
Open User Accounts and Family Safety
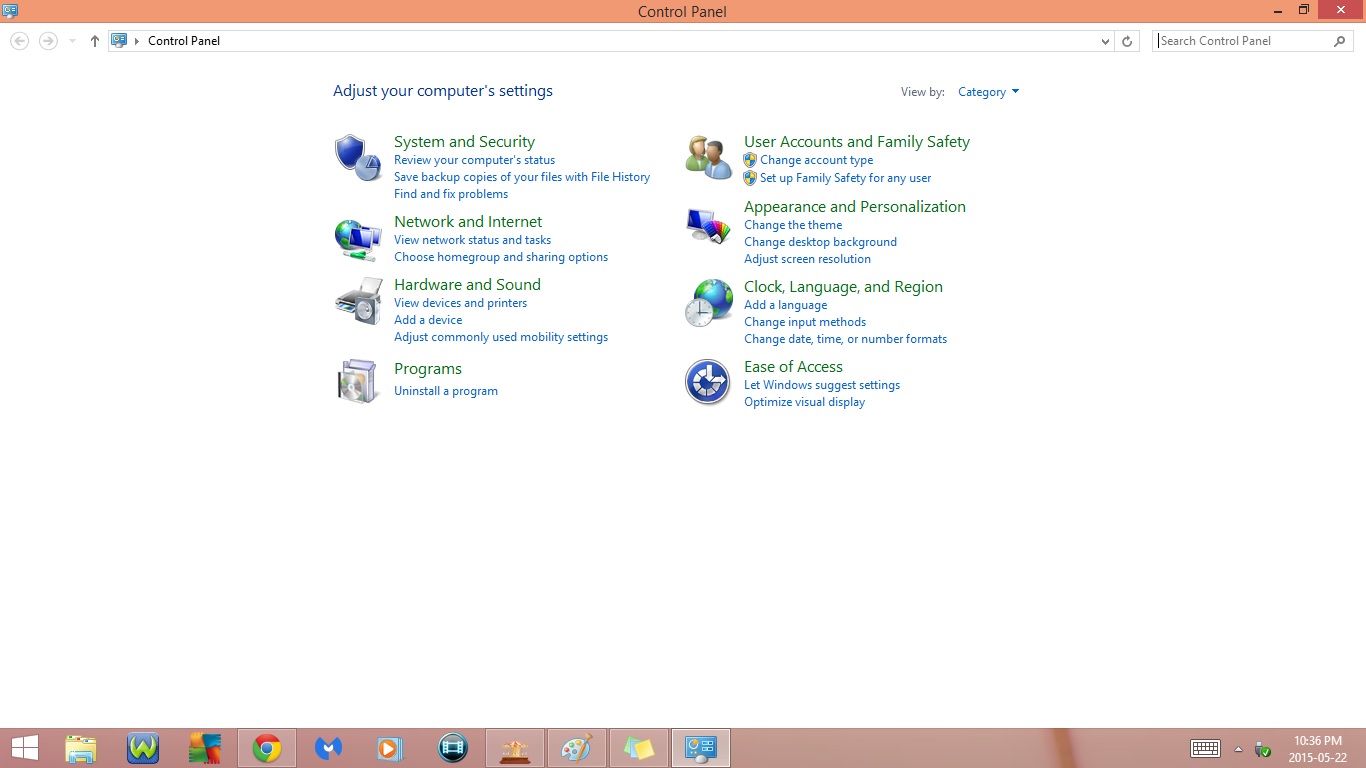click(x=857, y=142)
